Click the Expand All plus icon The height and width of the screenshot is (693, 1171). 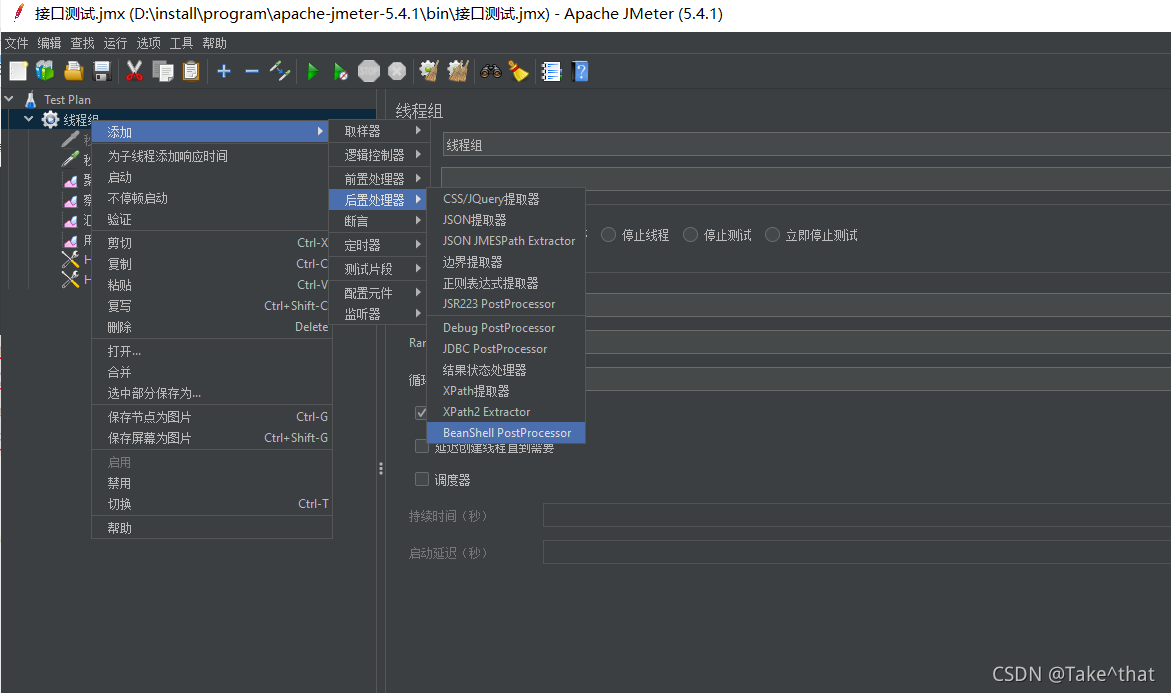coord(223,72)
